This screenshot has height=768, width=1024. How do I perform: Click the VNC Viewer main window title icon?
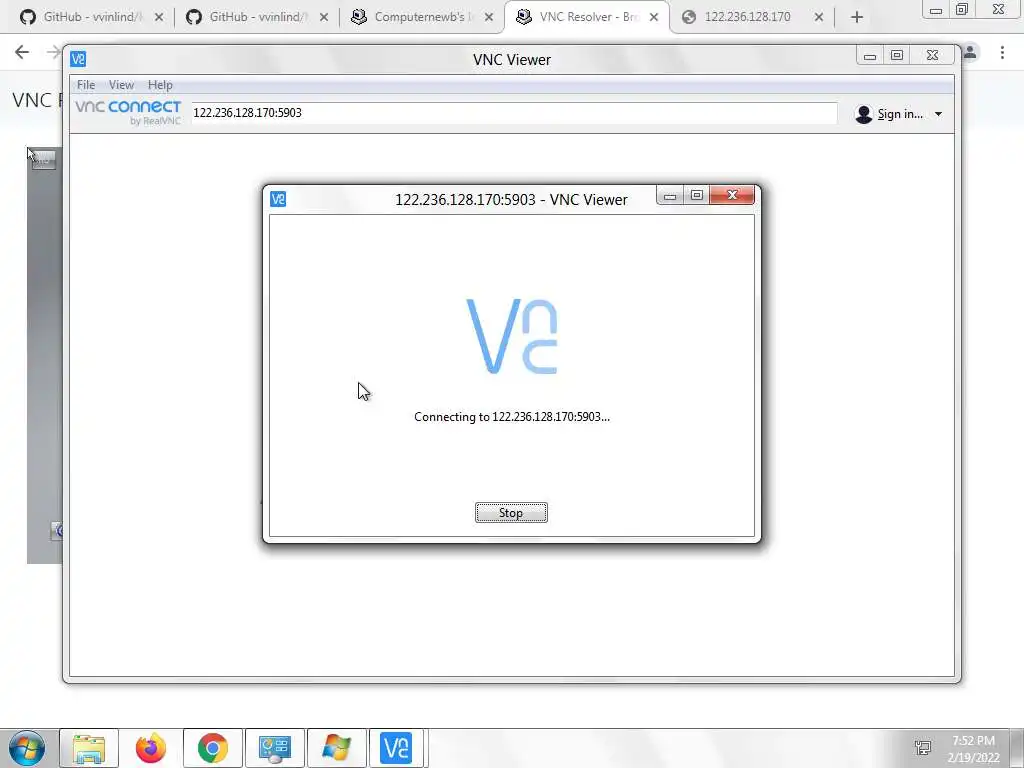click(x=78, y=59)
